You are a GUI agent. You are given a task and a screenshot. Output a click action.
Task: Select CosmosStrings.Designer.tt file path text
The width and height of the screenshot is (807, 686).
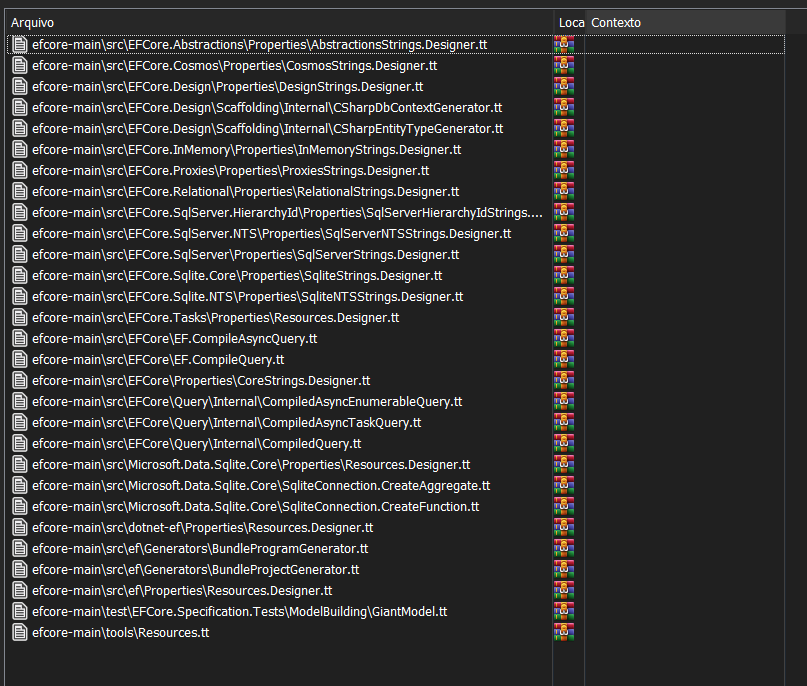coord(235,66)
